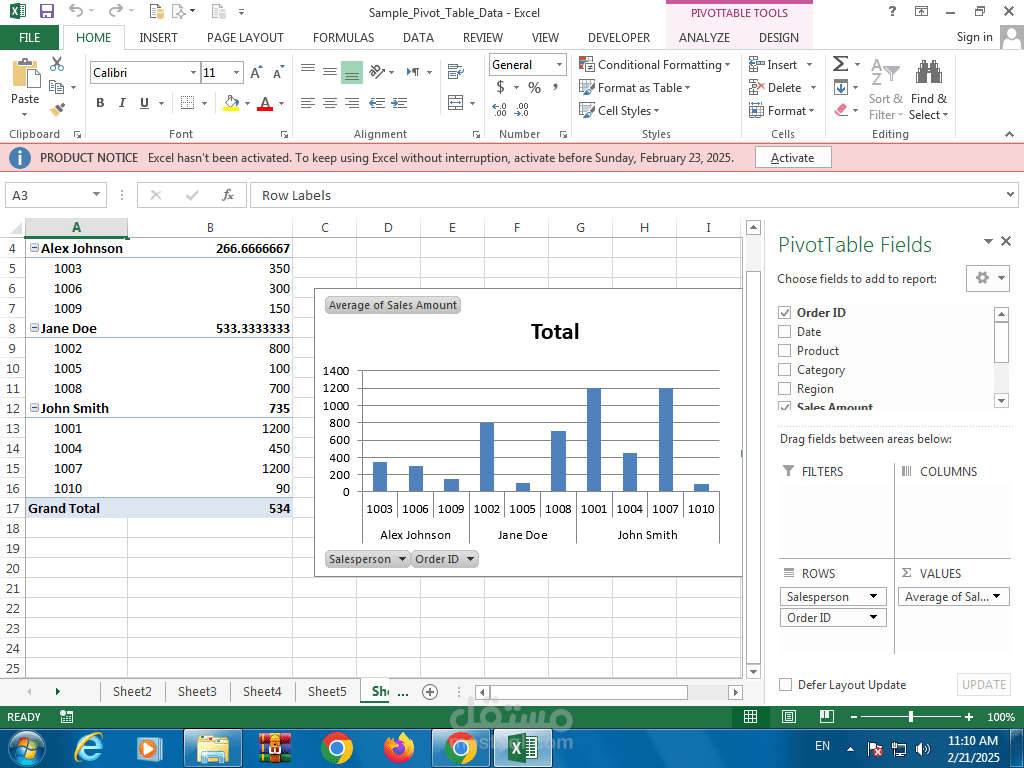
Task: Click the Activate button in notice bar
Action: tap(793, 157)
